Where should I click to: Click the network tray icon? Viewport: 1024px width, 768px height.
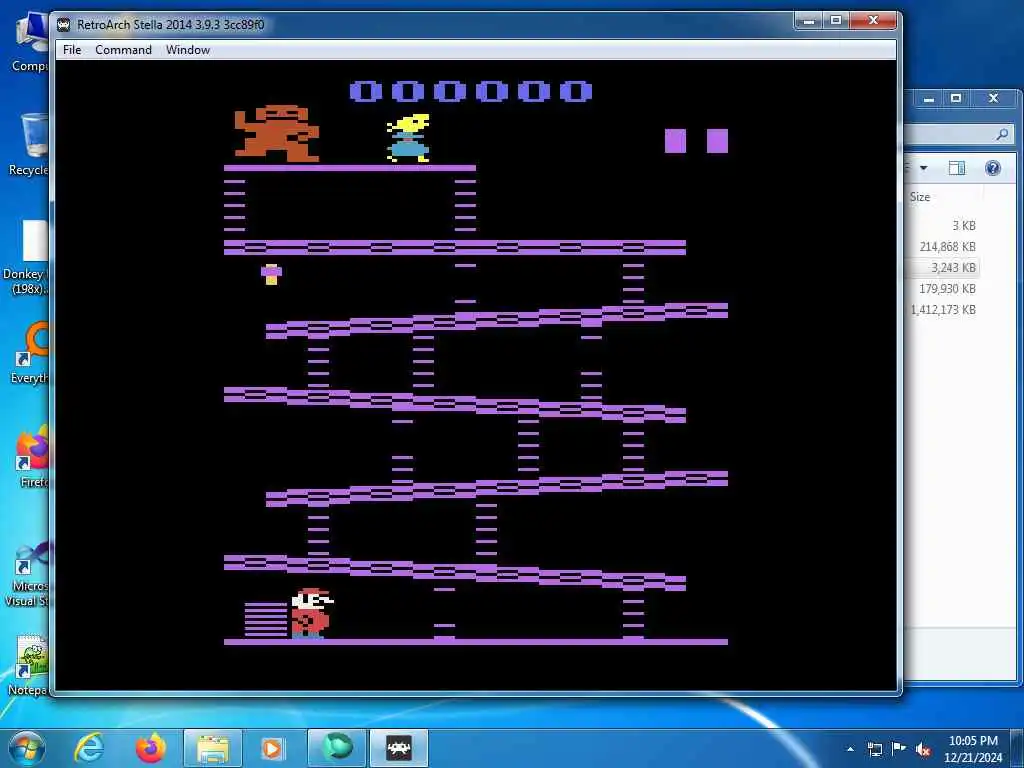[x=874, y=749]
